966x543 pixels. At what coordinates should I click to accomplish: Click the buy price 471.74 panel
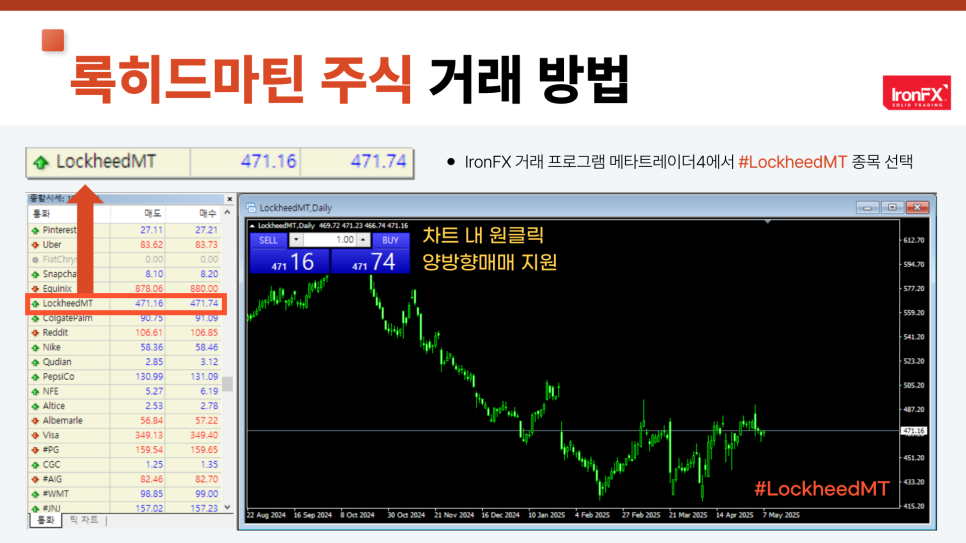coord(371,261)
